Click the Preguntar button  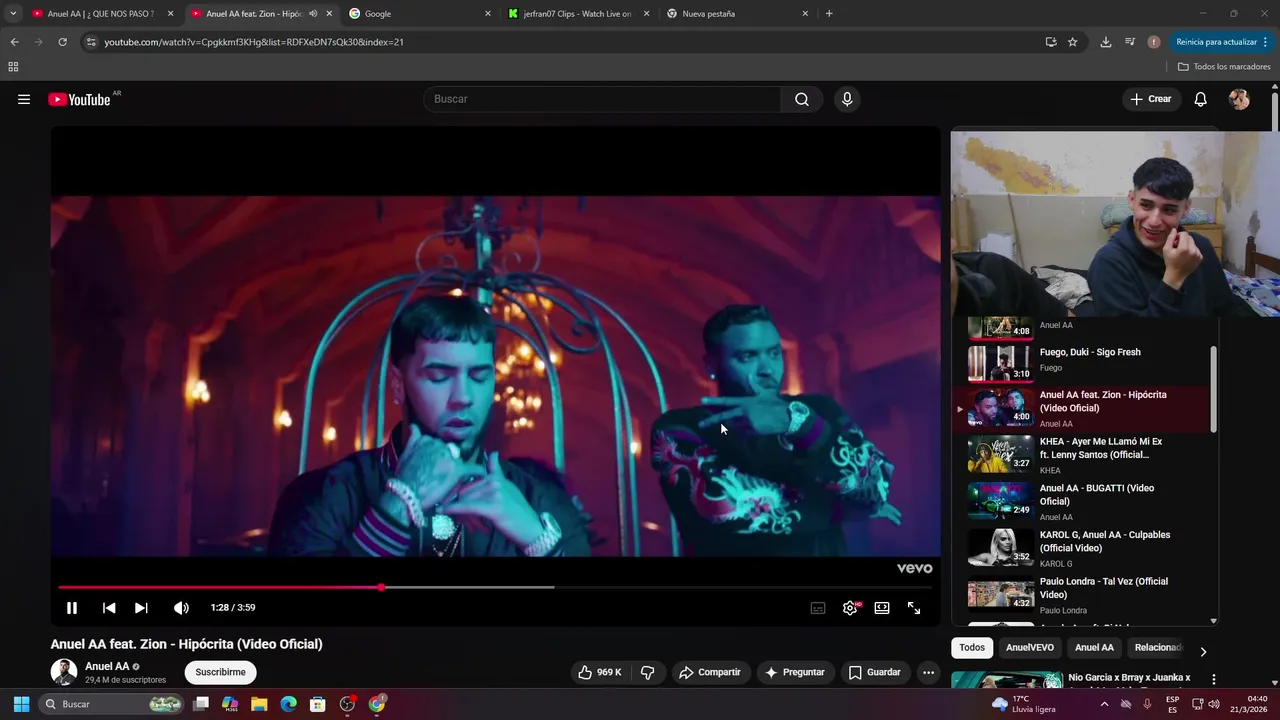795,672
